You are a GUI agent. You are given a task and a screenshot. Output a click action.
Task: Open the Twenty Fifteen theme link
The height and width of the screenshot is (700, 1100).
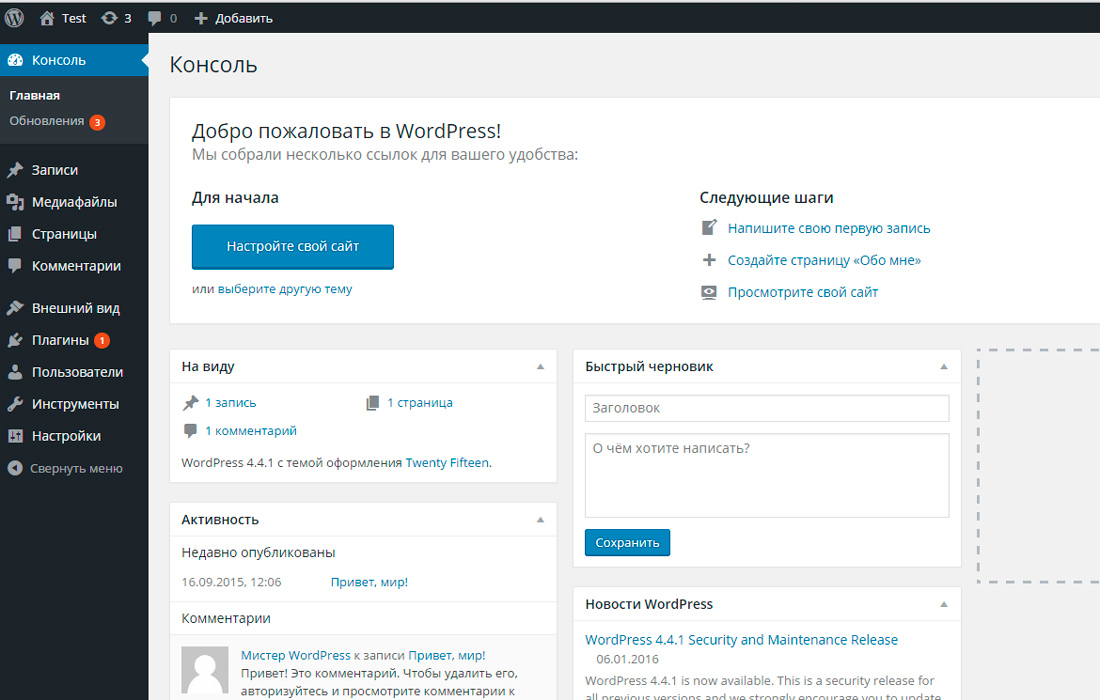click(x=447, y=463)
